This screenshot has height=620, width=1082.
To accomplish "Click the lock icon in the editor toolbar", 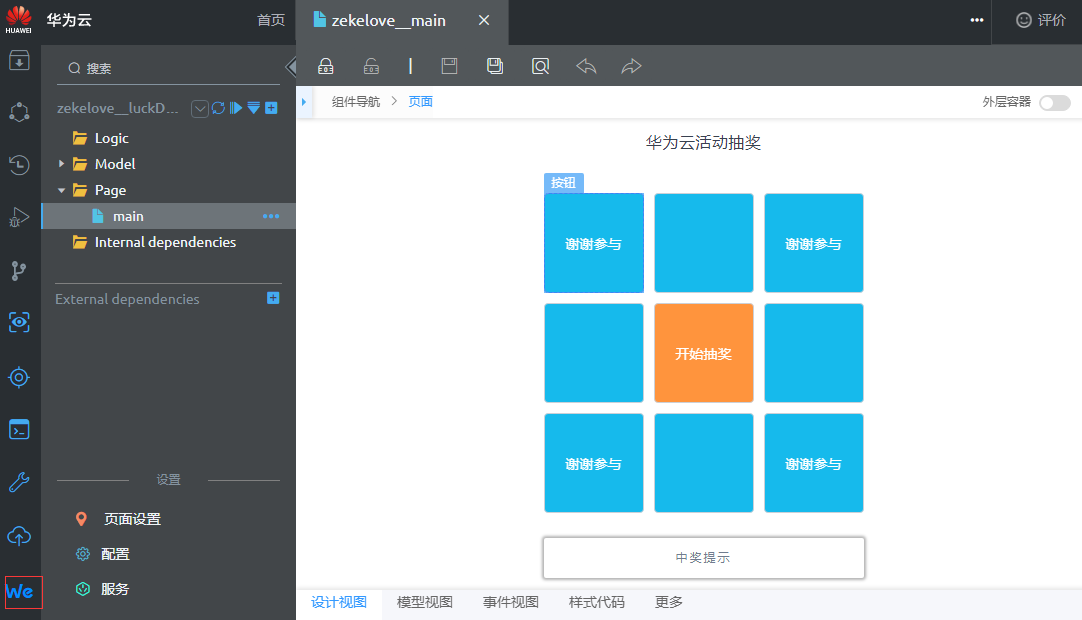I will pos(325,66).
